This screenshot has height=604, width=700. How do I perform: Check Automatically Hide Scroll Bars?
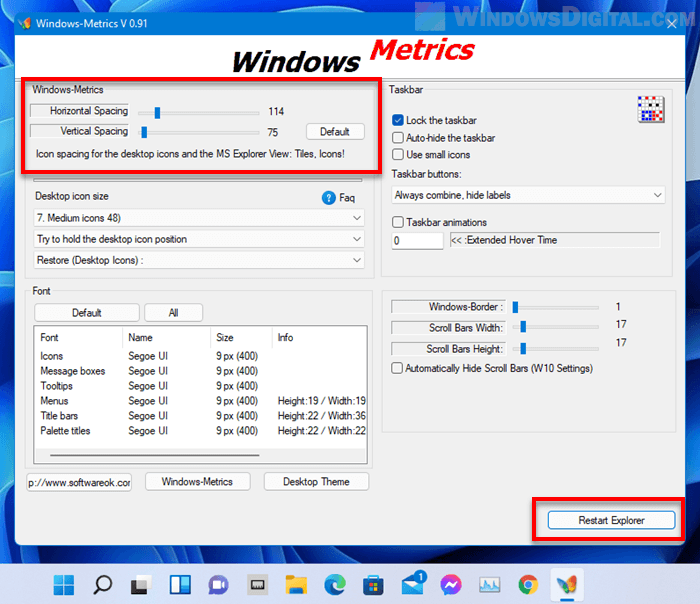pos(396,368)
